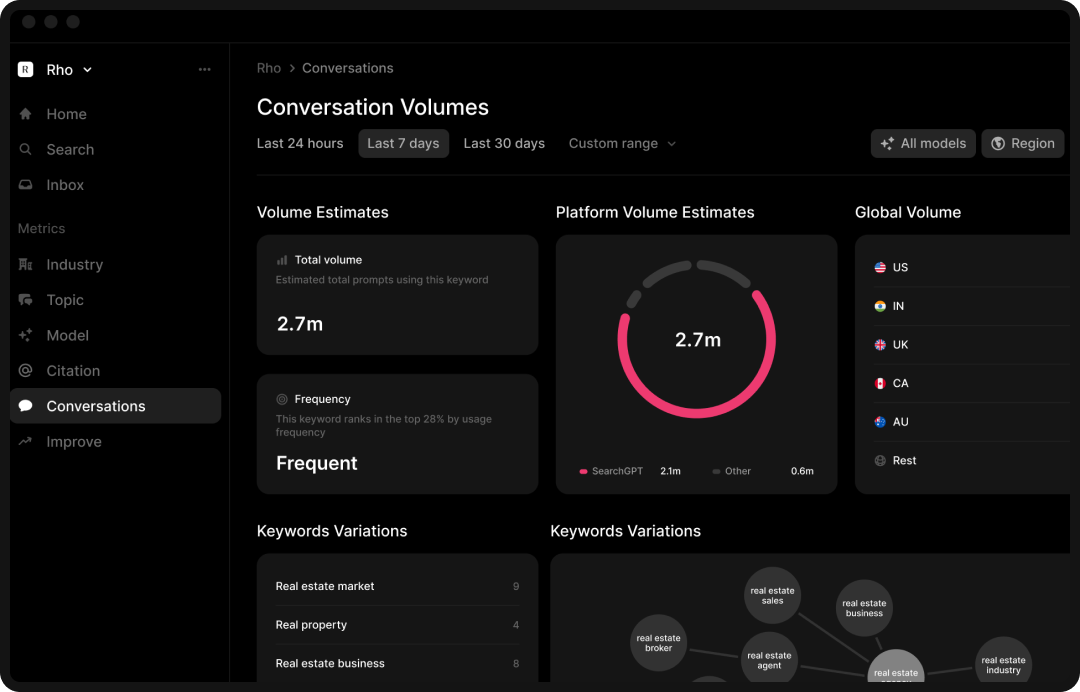Screen dimensions: 1080x692
Task: Click the Rho breadcrumb link
Action: pyautogui.click(x=268, y=68)
